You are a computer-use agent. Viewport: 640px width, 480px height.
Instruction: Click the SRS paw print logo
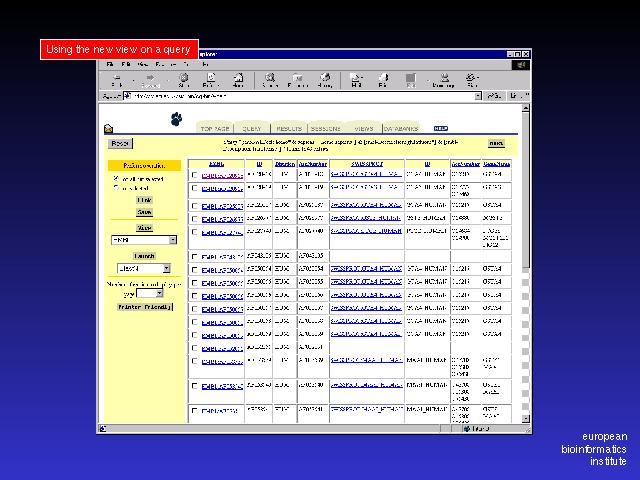pos(176,119)
